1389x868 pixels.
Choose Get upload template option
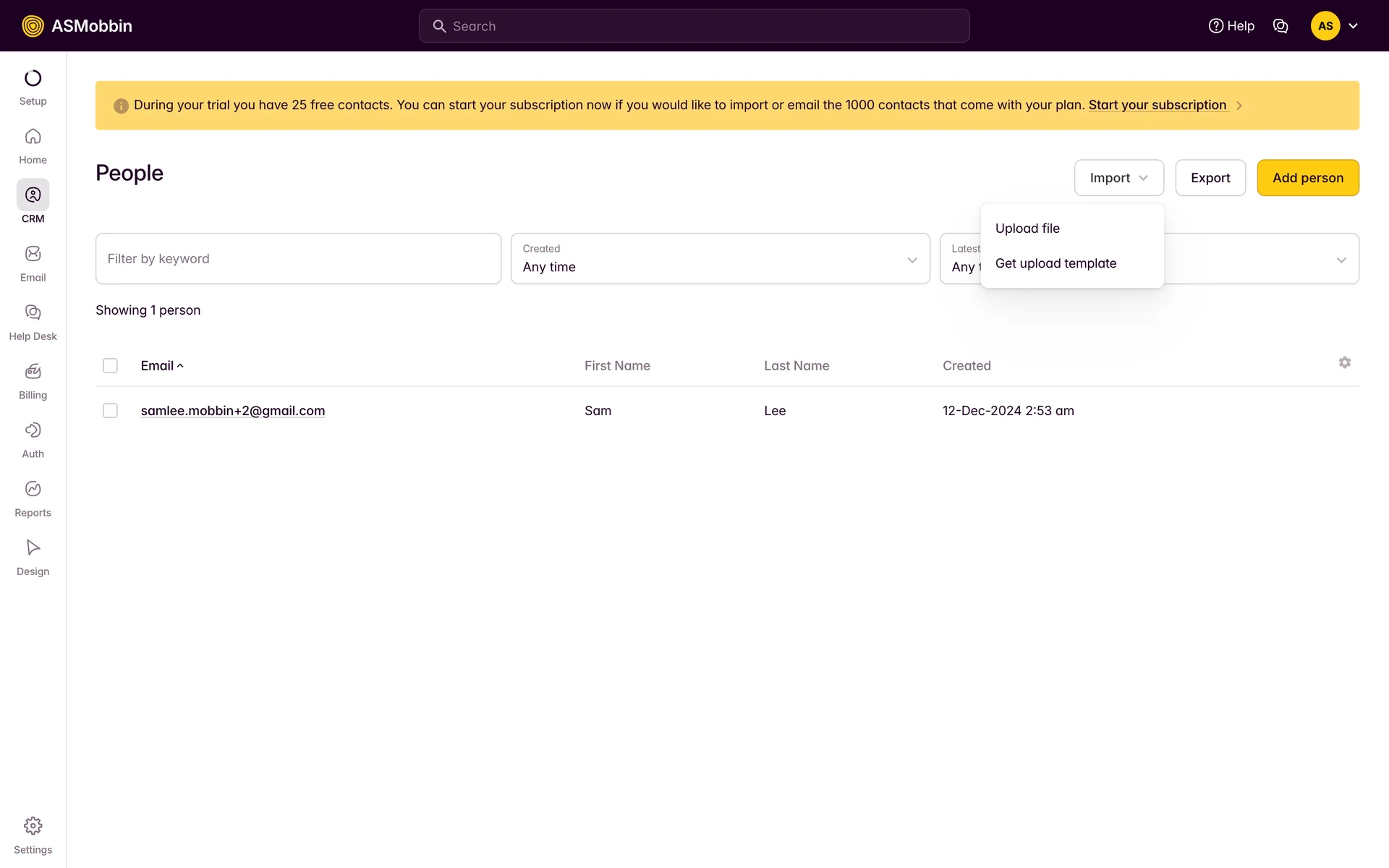(1055, 263)
